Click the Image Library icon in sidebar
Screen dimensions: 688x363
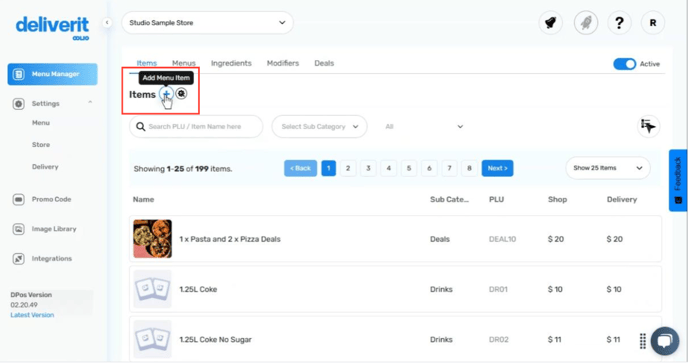(18, 229)
